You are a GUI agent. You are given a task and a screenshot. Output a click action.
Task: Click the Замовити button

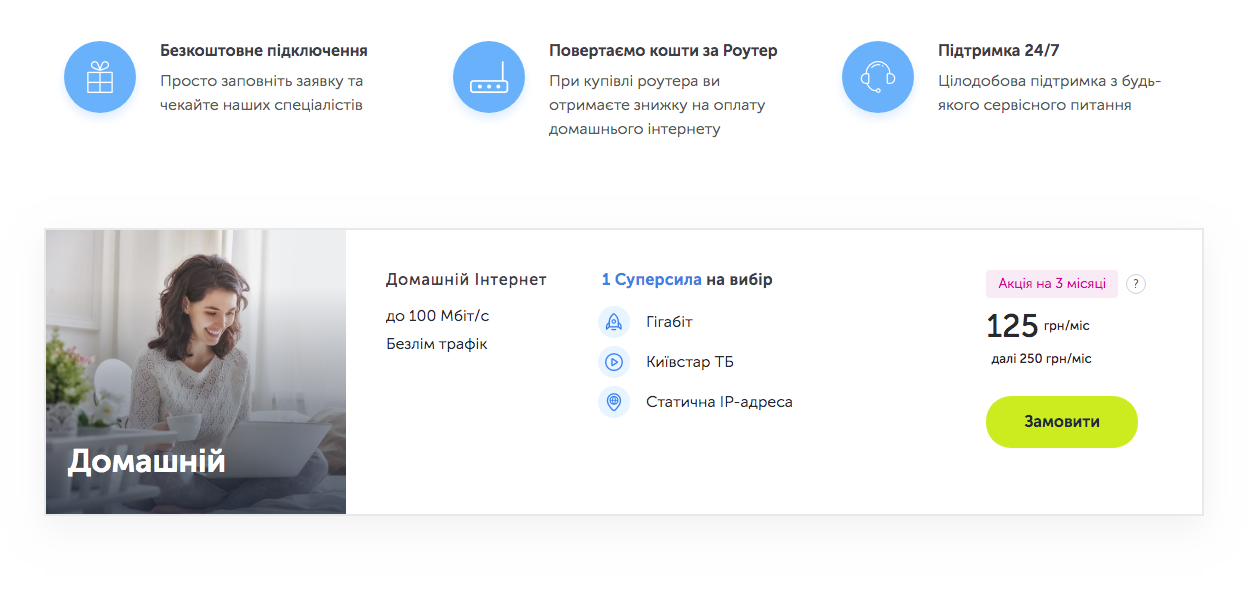[x=1062, y=422]
